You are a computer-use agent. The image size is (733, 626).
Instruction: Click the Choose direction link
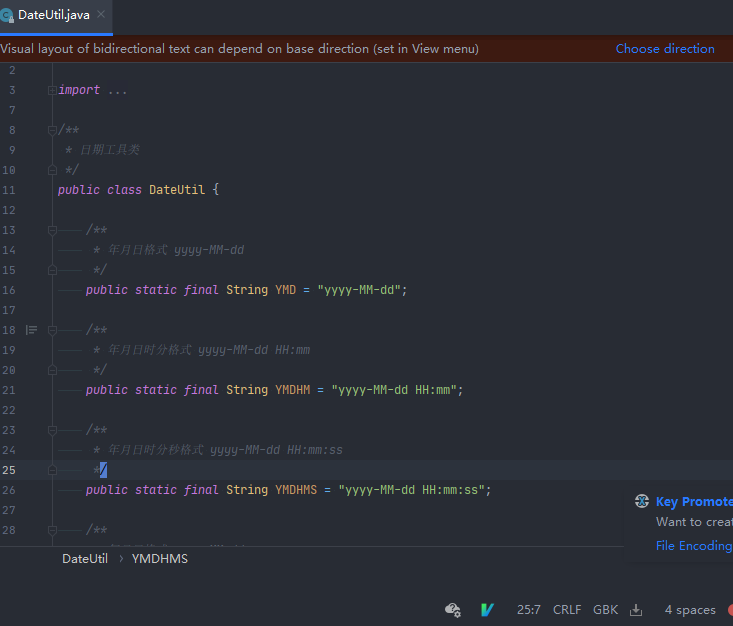[x=665, y=49]
